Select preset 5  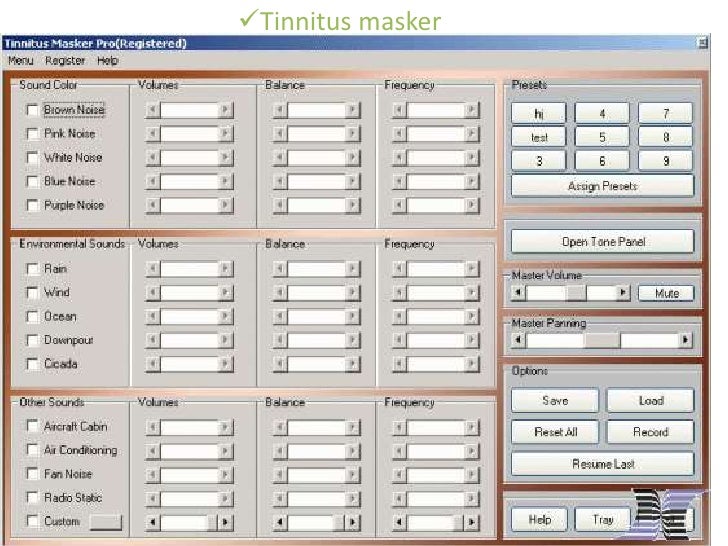(602, 137)
